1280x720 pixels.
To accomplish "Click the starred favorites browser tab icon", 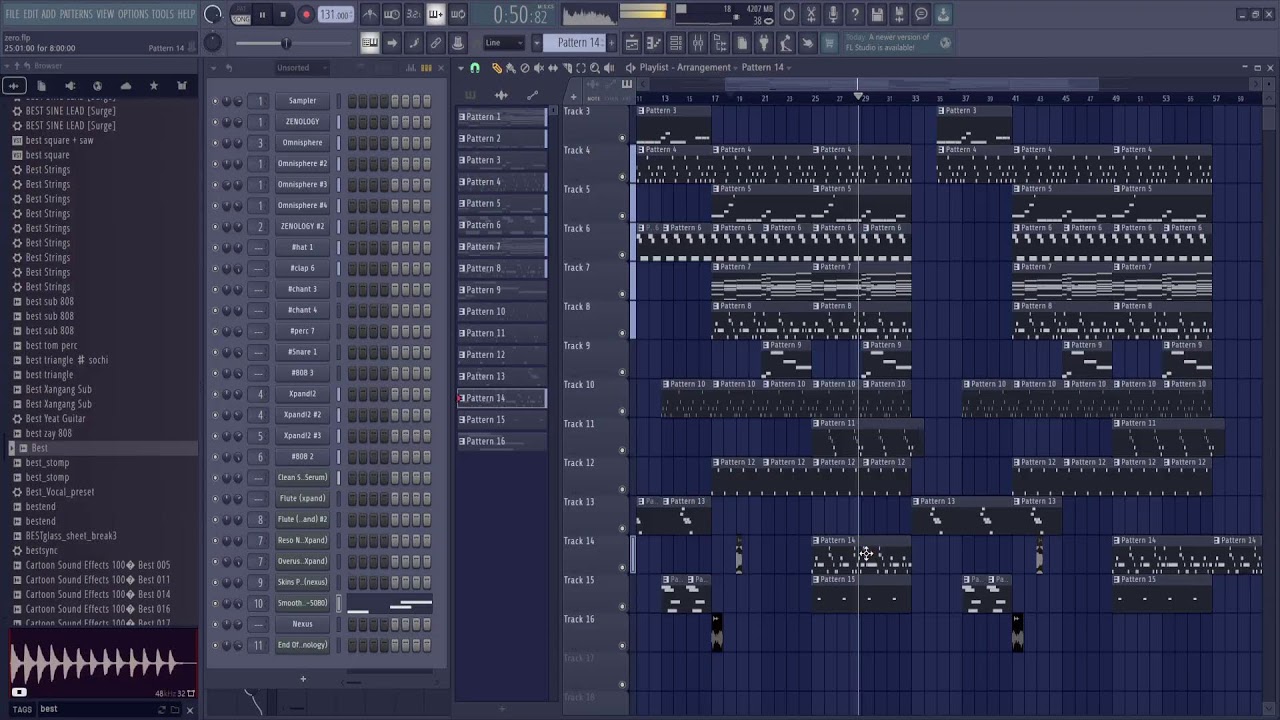I will point(154,86).
